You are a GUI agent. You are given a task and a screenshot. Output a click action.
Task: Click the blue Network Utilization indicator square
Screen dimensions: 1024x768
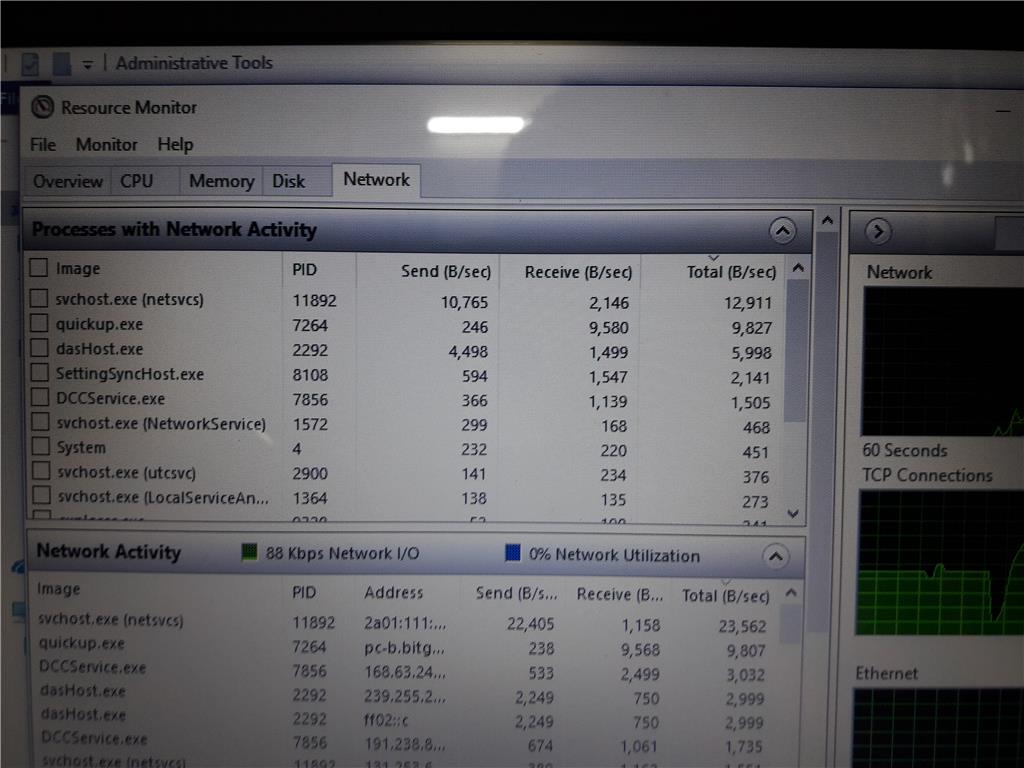(513, 553)
